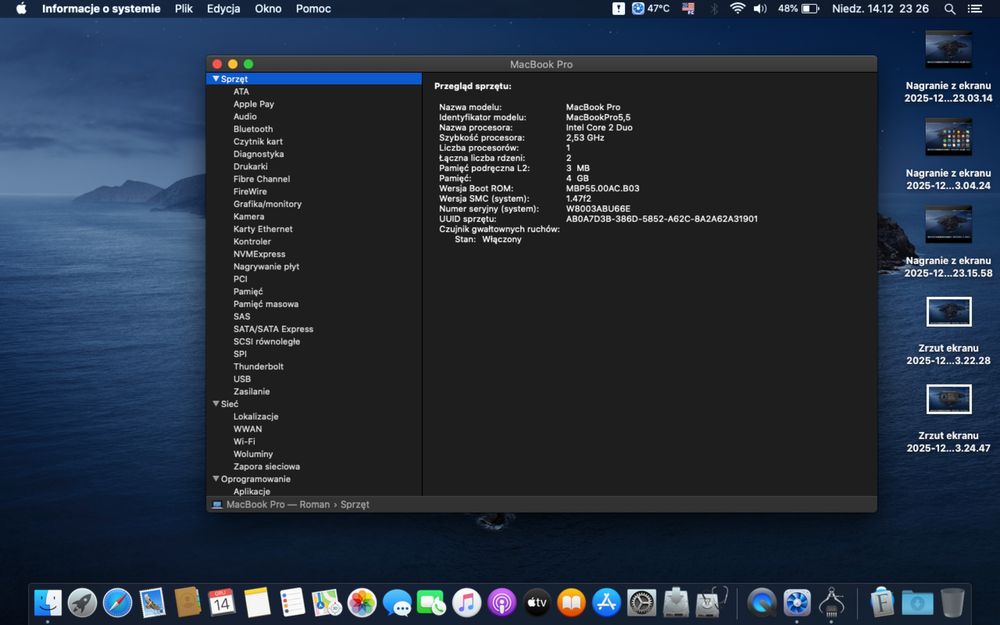Open the Pomoc menu

click(x=313, y=8)
